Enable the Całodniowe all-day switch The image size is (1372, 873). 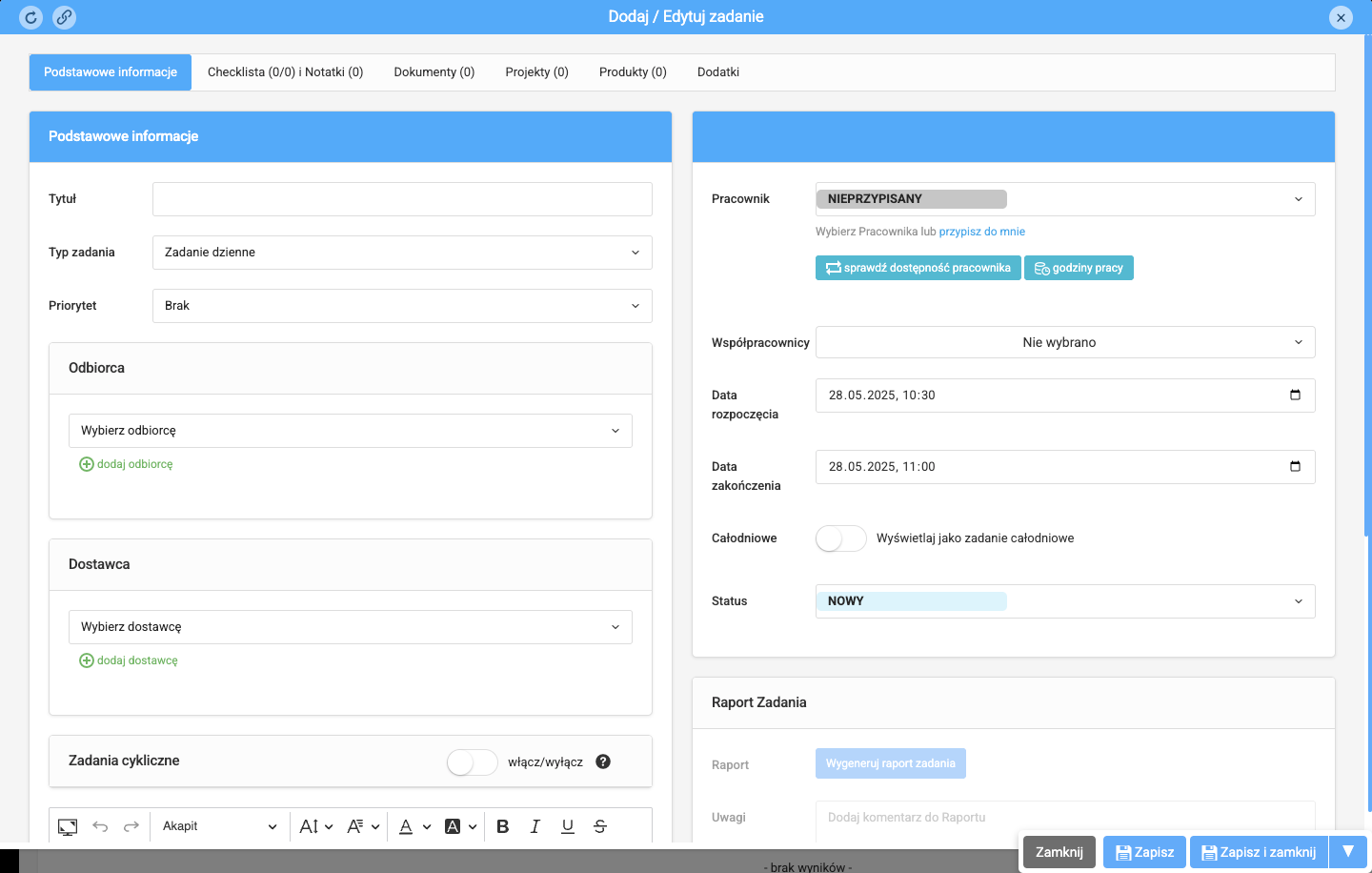tap(840, 538)
